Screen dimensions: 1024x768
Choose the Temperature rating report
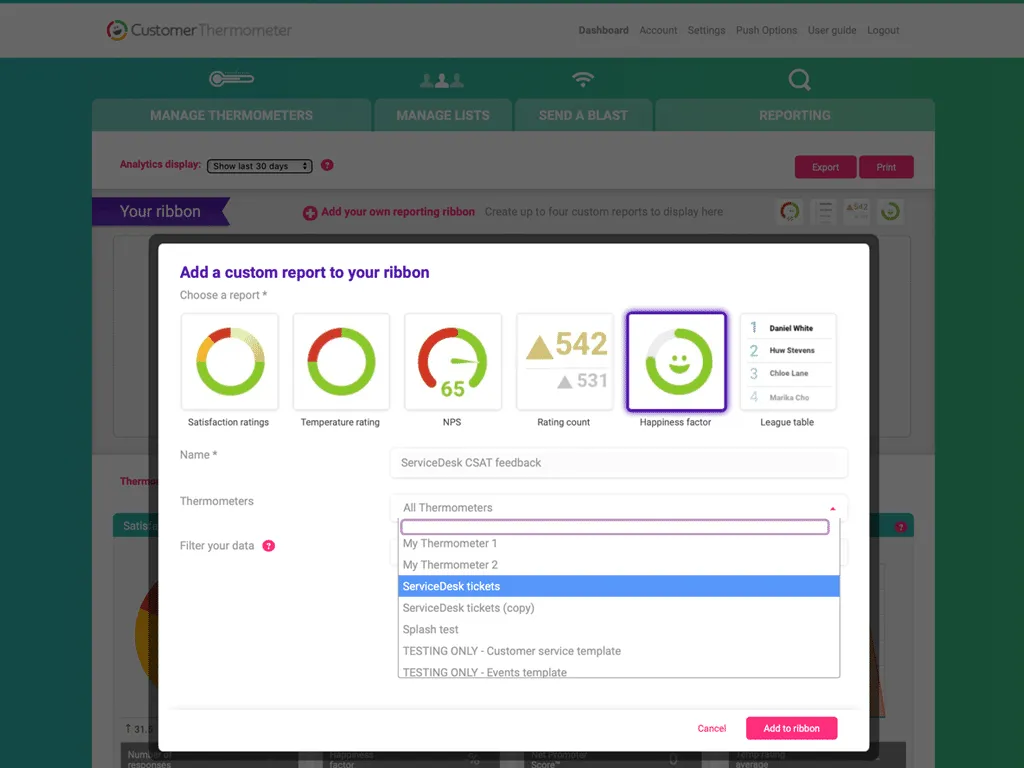tap(341, 362)
